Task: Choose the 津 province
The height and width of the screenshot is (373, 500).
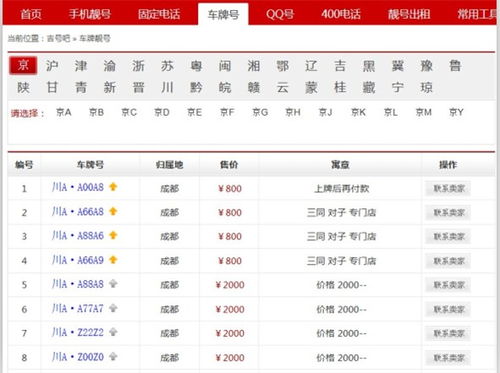Action: click(81, 66)
